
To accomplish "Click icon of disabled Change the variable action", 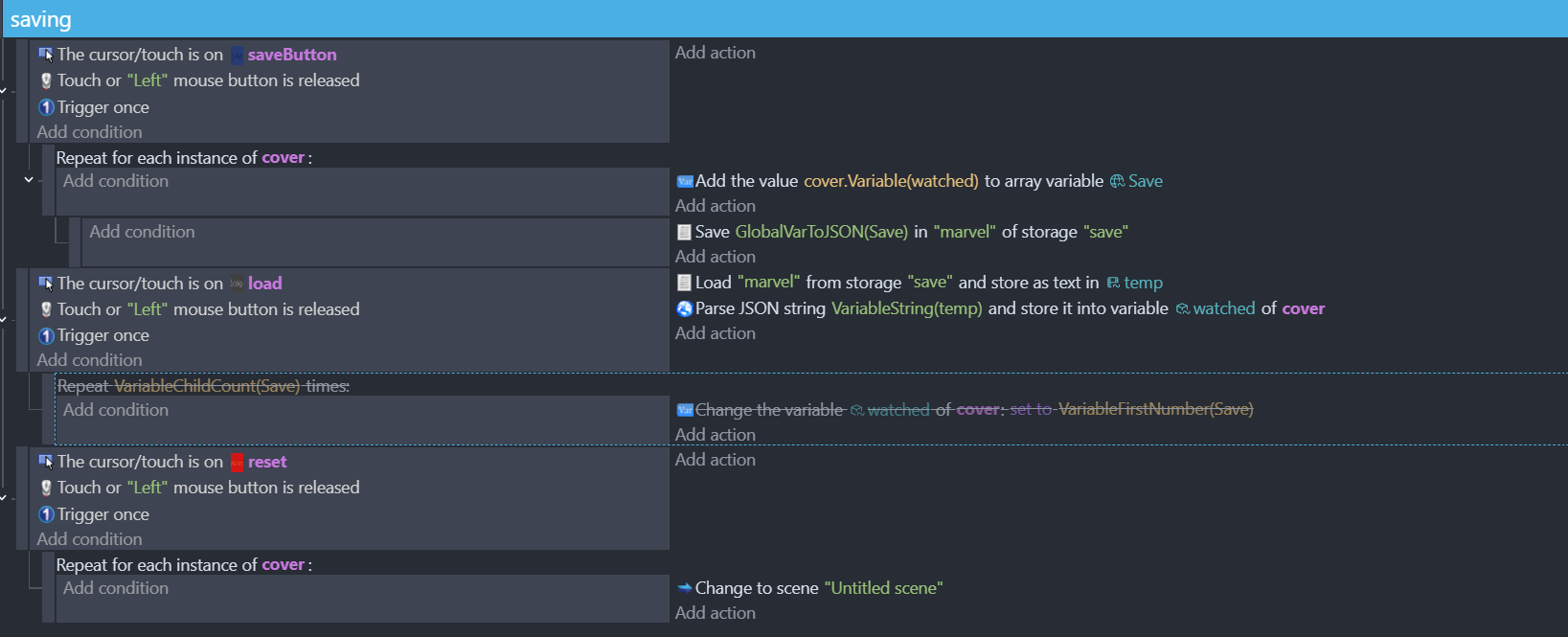I will pos(684,410).
